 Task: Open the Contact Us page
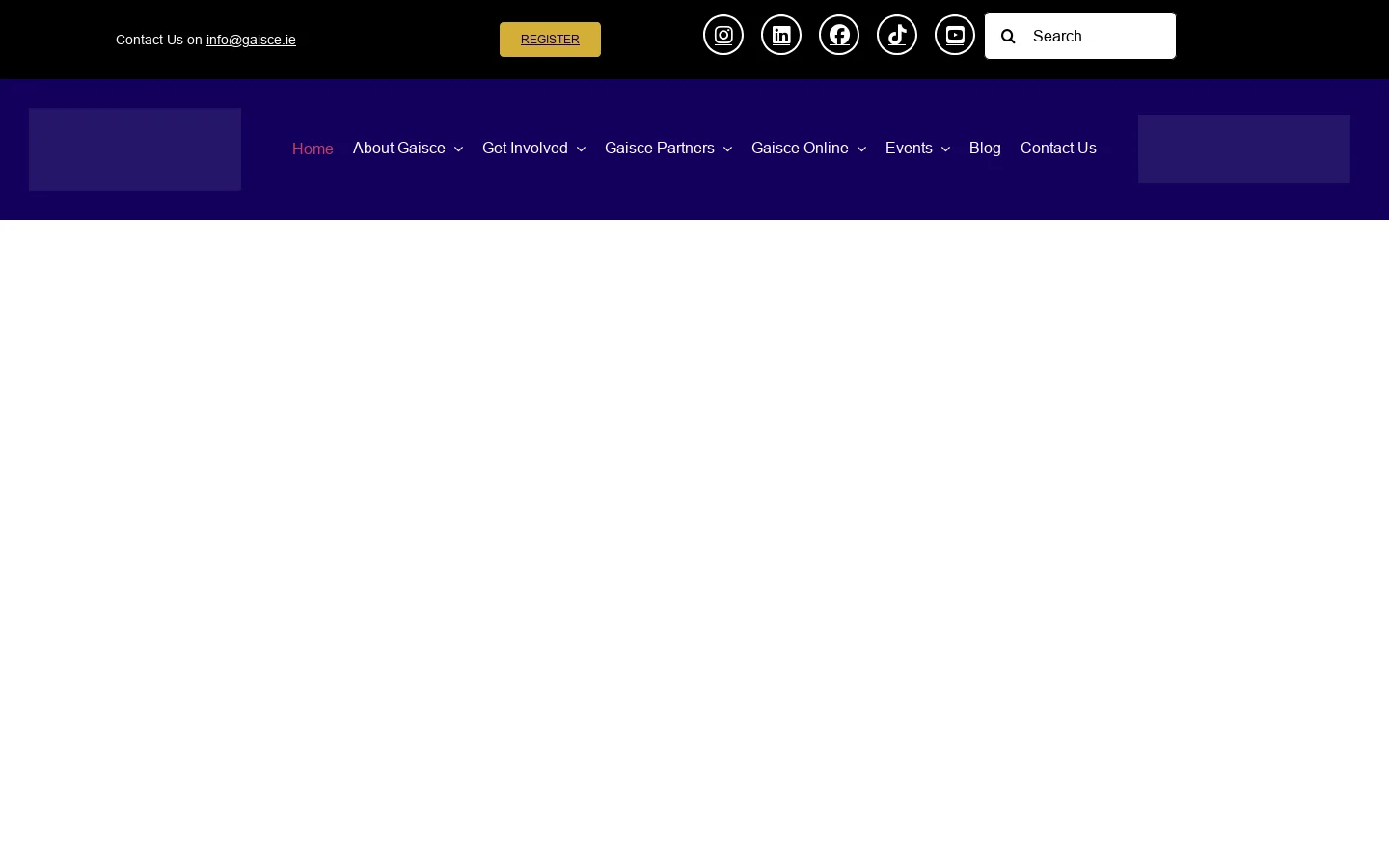tap(1058, 149)
